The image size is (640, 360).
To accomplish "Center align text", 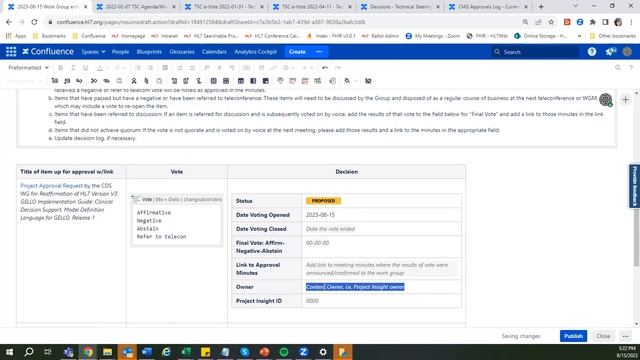I will [219, 68].
